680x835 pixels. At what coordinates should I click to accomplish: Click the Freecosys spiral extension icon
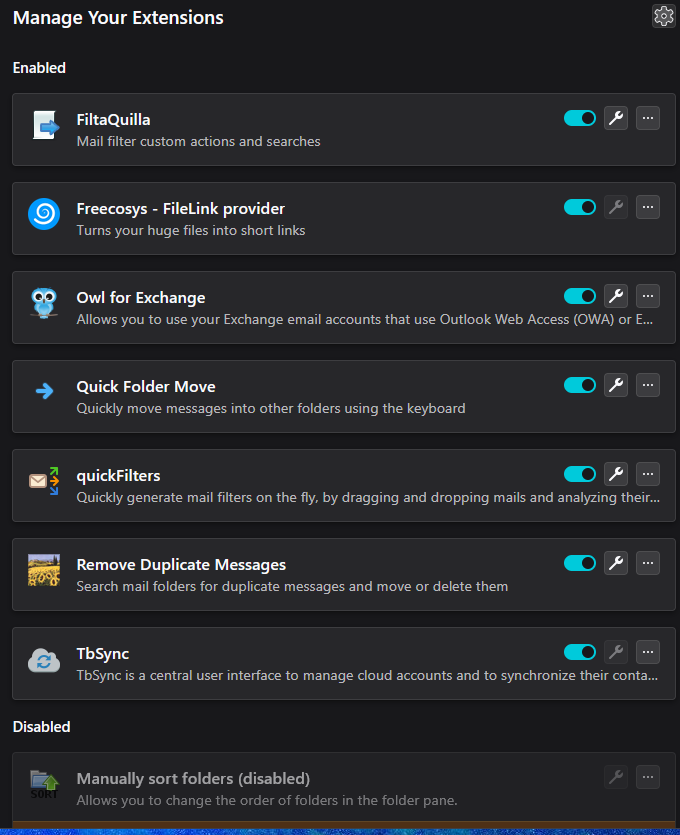click(x=44, y=215)
